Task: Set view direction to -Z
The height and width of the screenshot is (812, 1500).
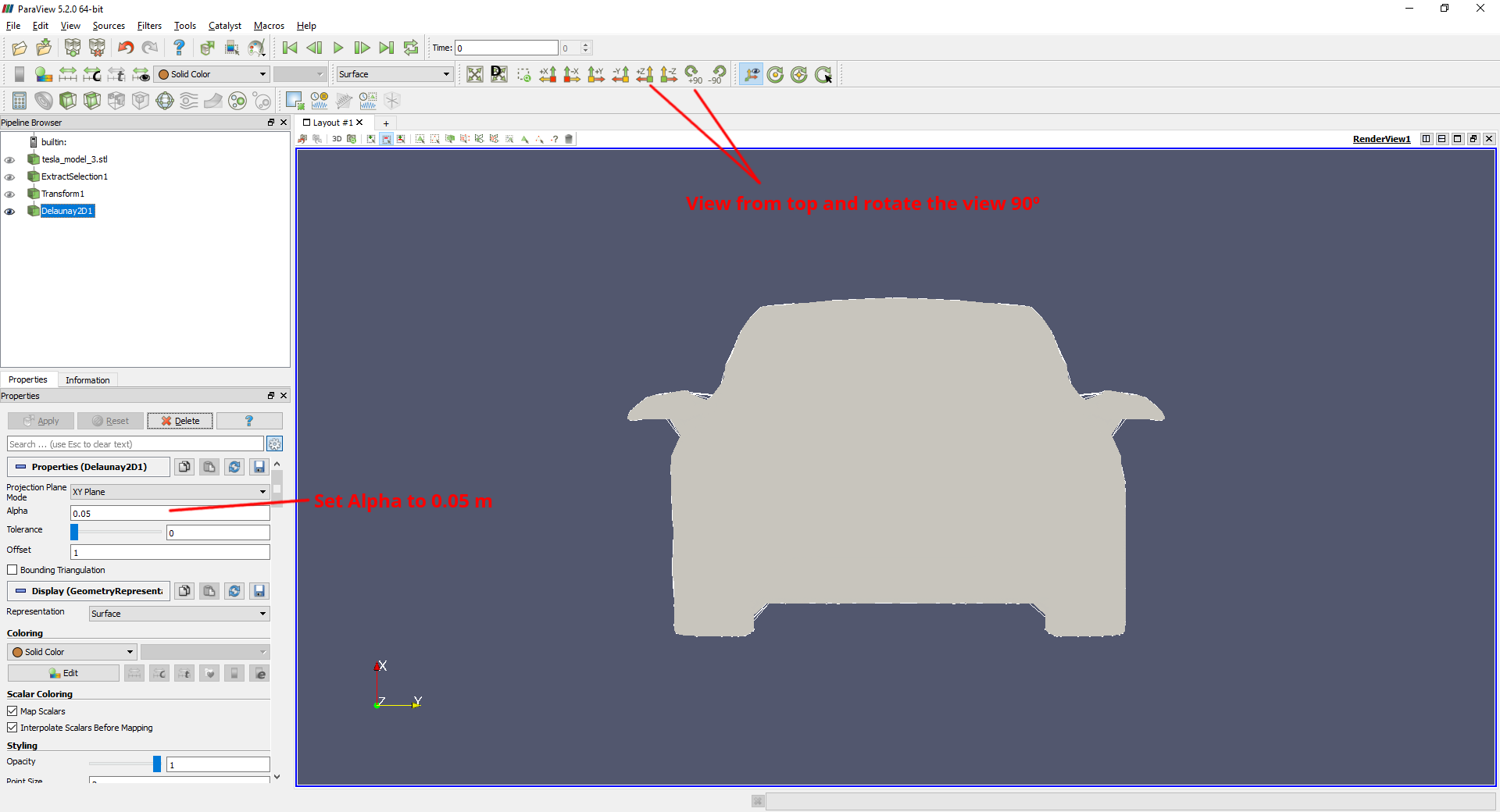Action: coord(669,74)
